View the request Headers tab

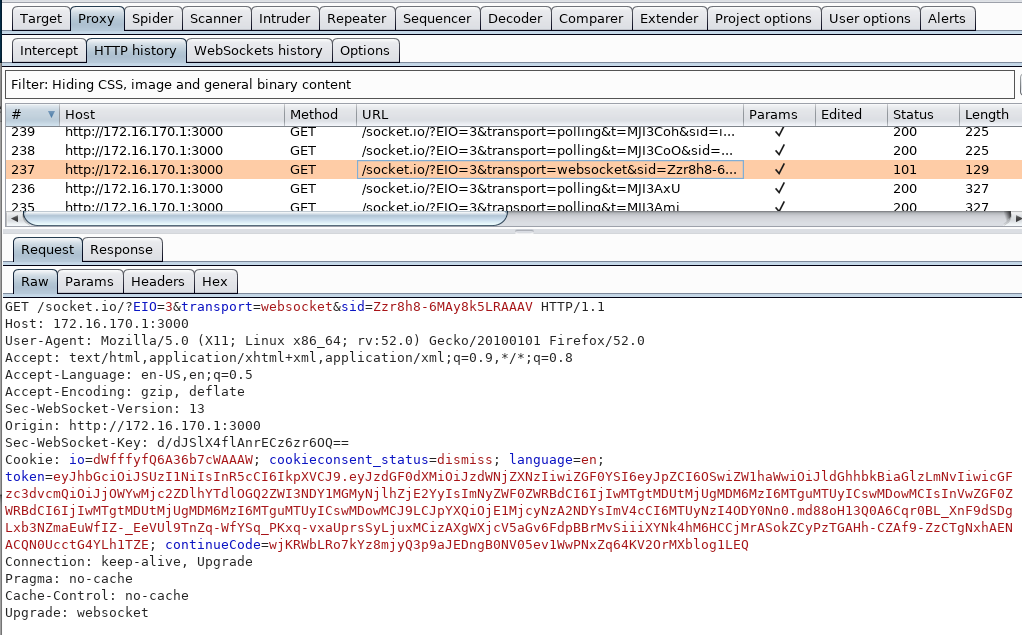coord(158,282)
